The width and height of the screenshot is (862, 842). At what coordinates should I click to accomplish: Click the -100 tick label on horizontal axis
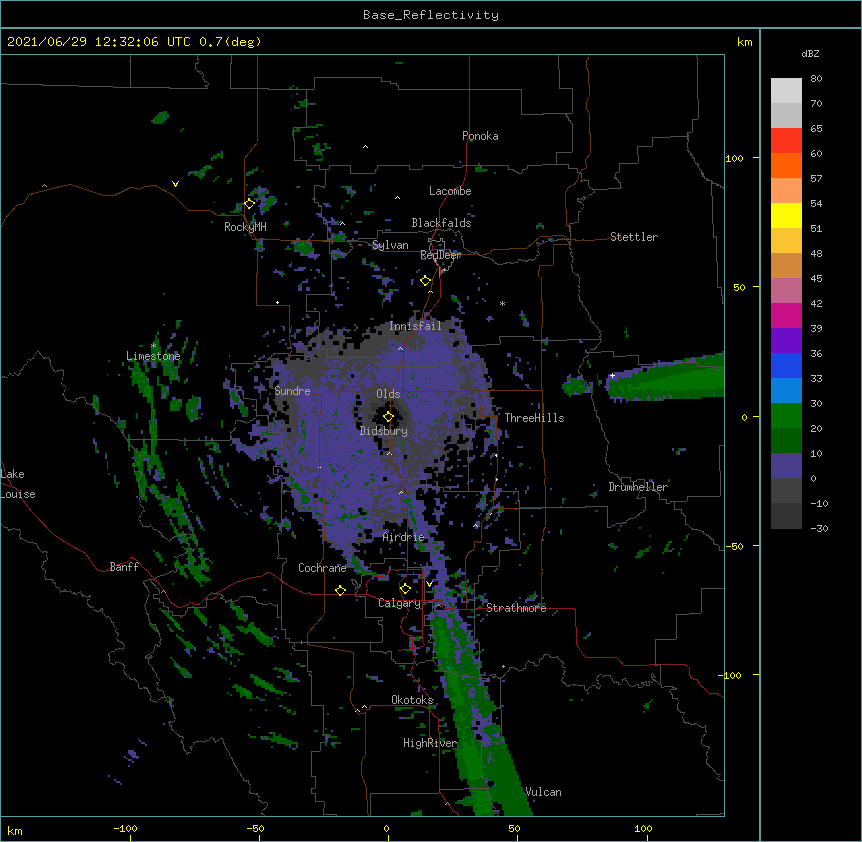point(125,828)
